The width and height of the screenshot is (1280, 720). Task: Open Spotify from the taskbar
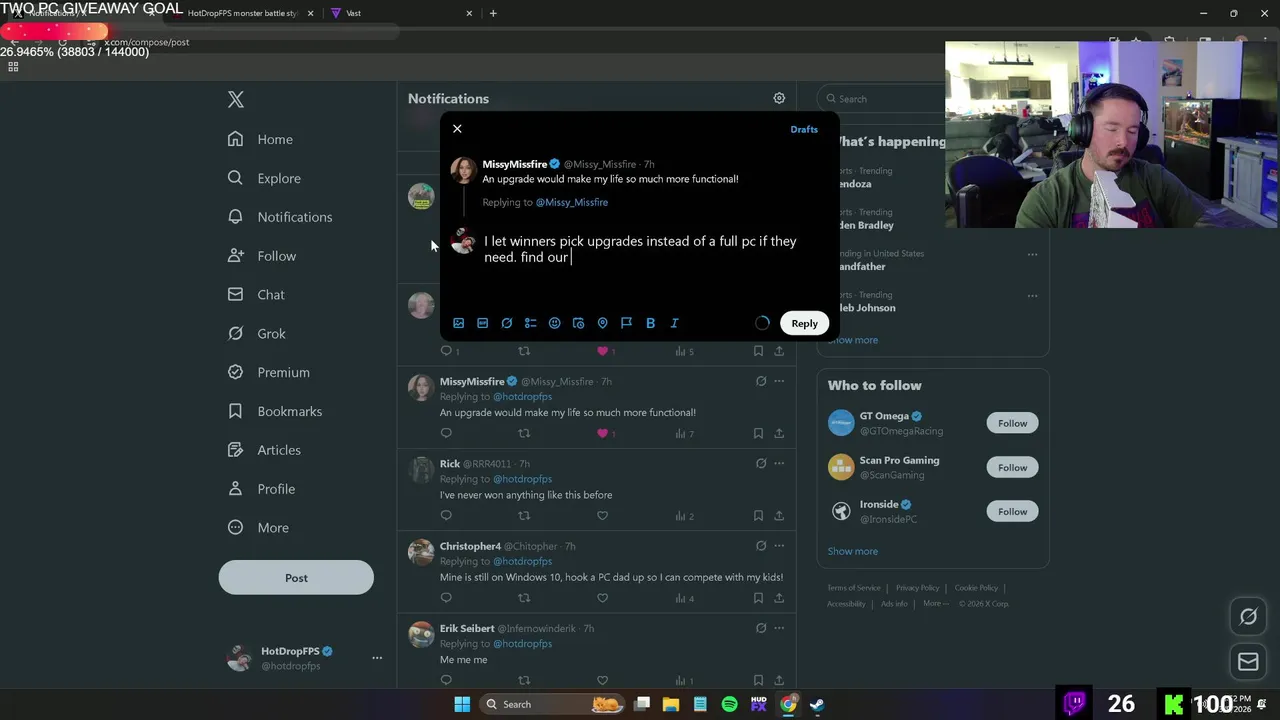pos(729,704)
